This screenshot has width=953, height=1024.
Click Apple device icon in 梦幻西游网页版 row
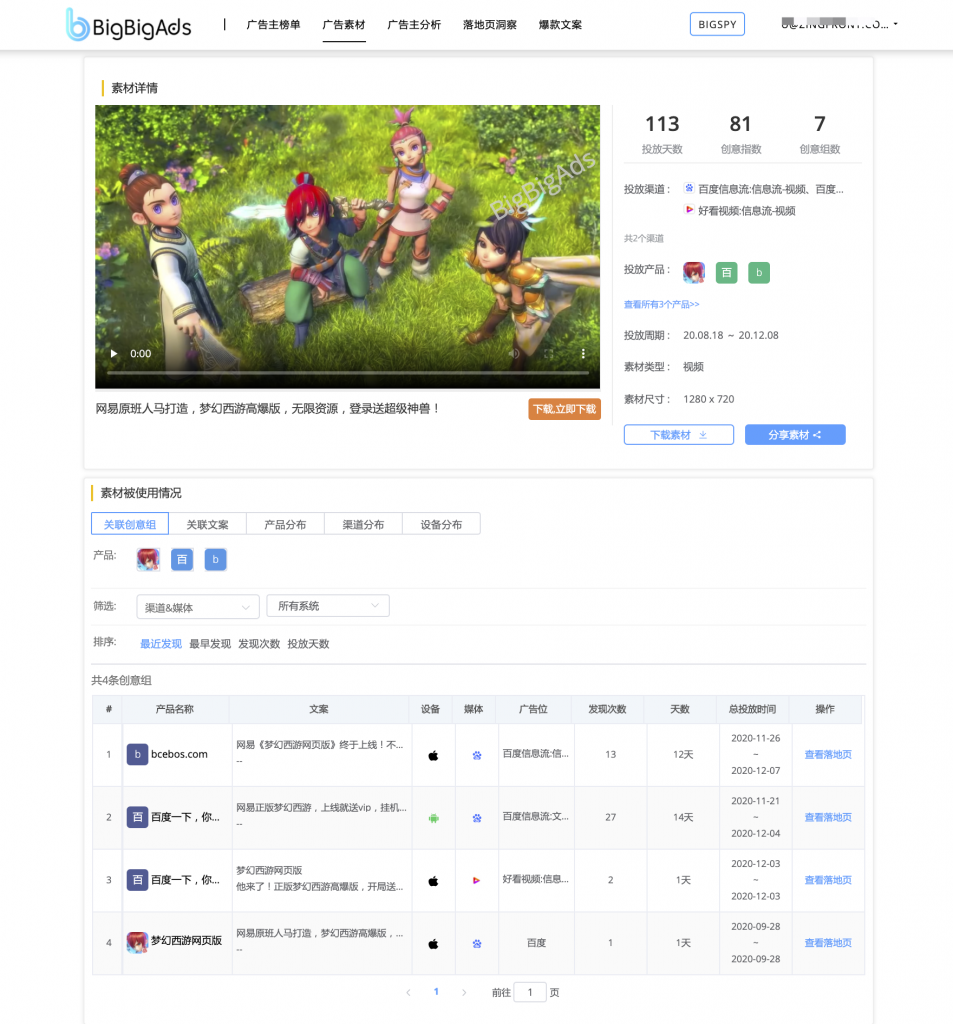tap(433, 944)
